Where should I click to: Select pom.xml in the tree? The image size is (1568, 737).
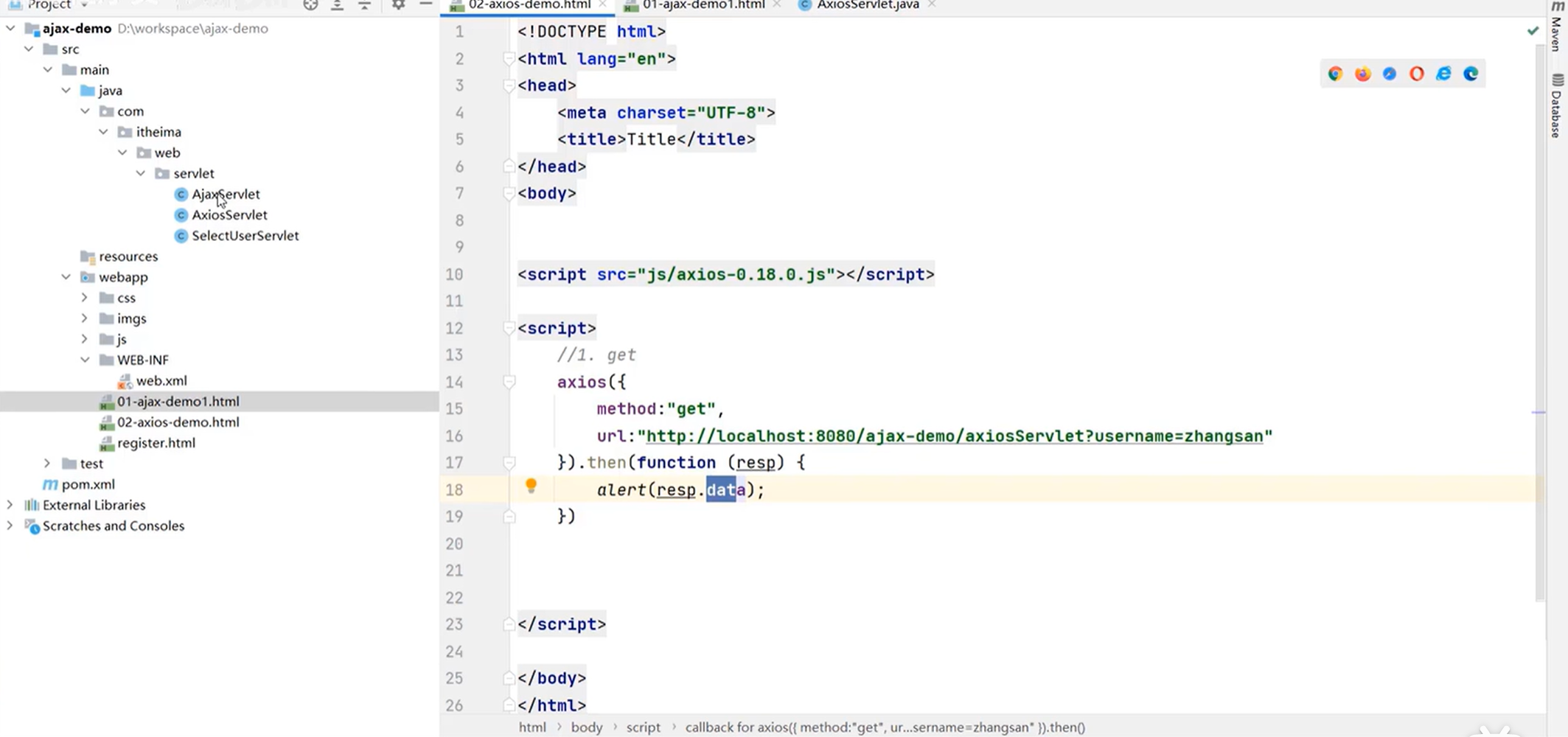pos(88,484)
